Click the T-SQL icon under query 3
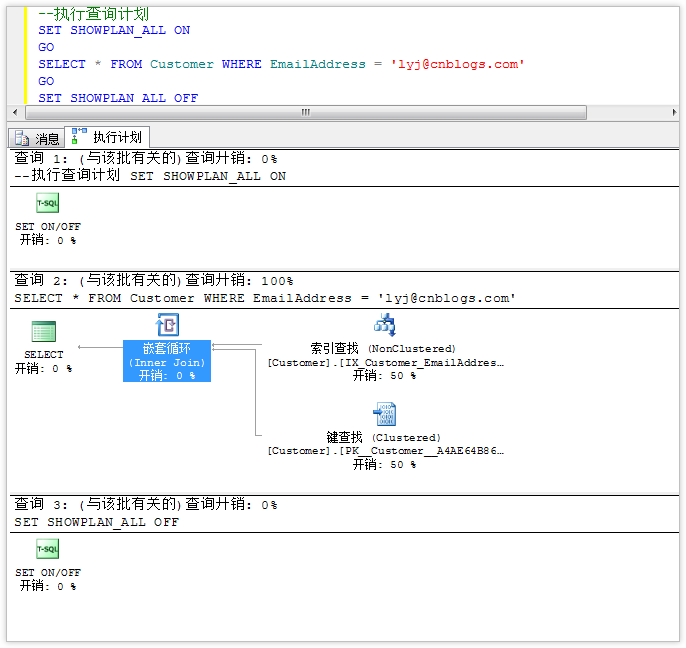Screen dimensions: 686x648 [x=47, y=549]
